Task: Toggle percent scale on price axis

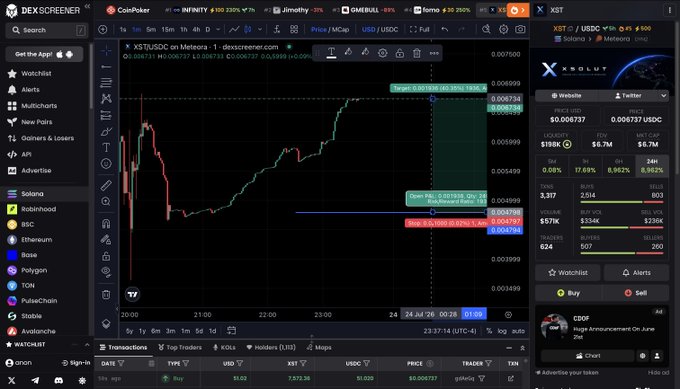Action: tap(489, 331)
